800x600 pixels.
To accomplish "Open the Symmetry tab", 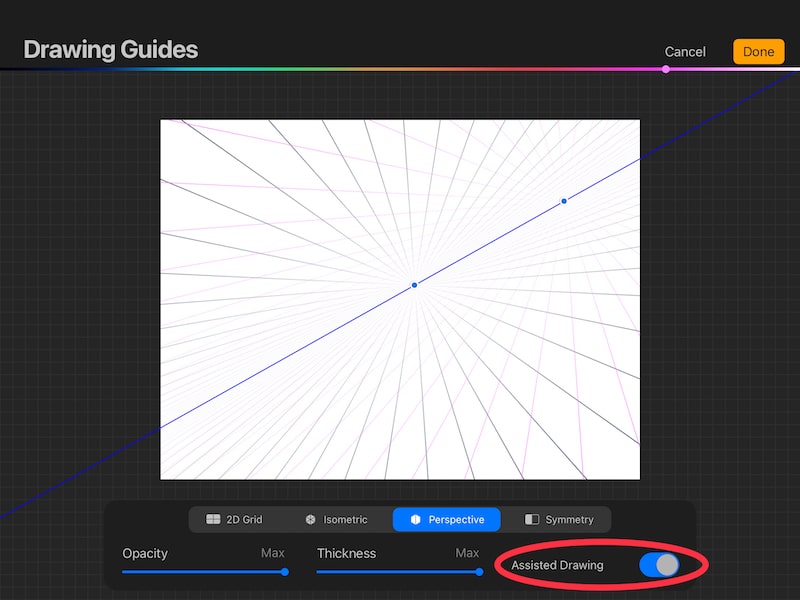I will point(558,519).
